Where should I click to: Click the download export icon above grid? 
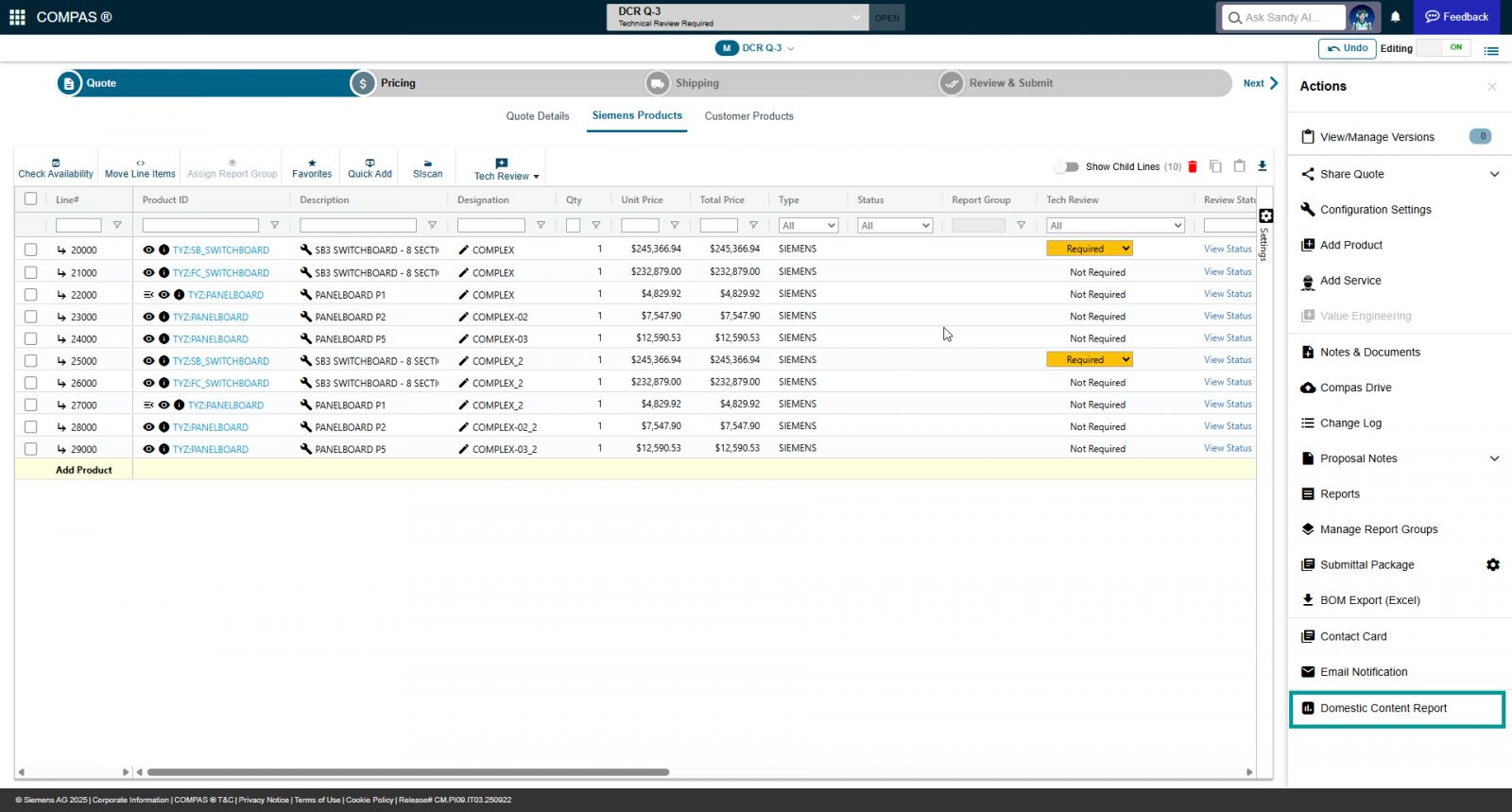1262,166
